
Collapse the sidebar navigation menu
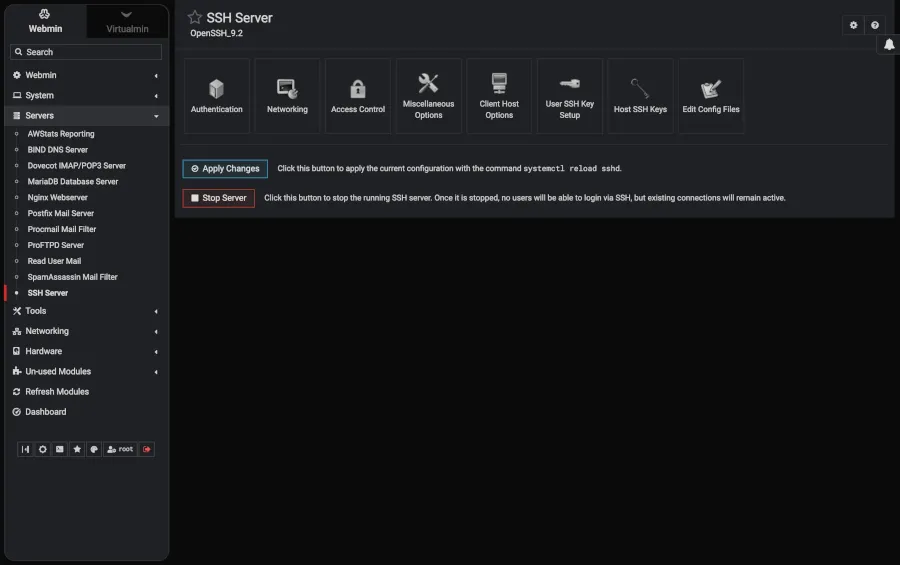coord(26,450)
